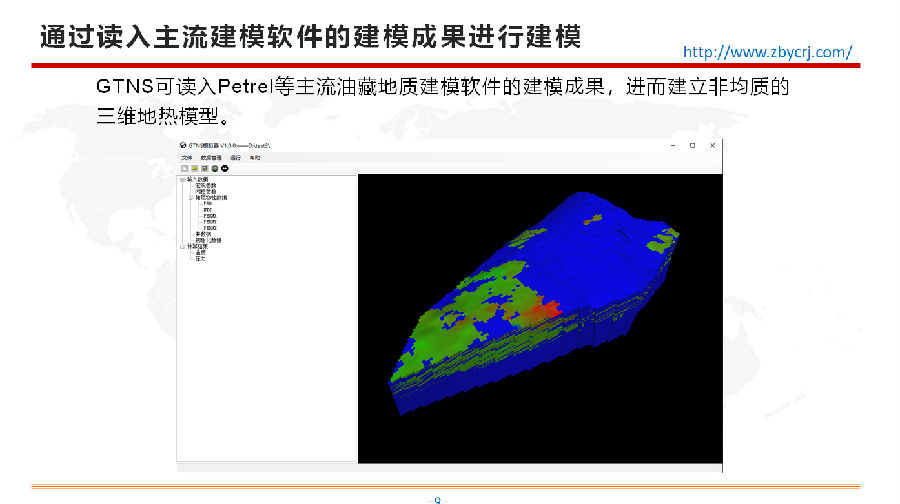Click the GTNS app icon in title bar

coord(183,145)
